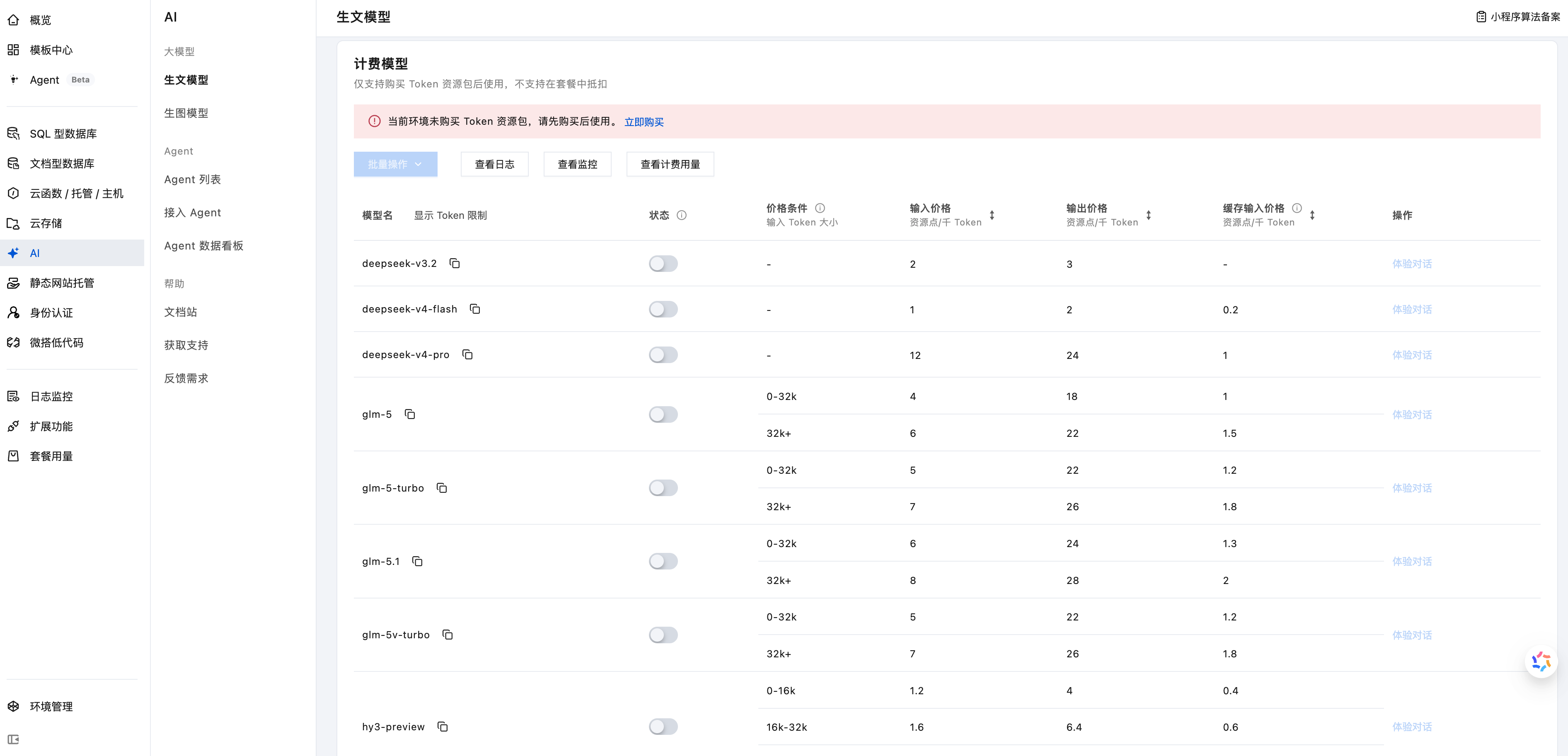Toggle the hy3-preview status switch

[663, 727]
